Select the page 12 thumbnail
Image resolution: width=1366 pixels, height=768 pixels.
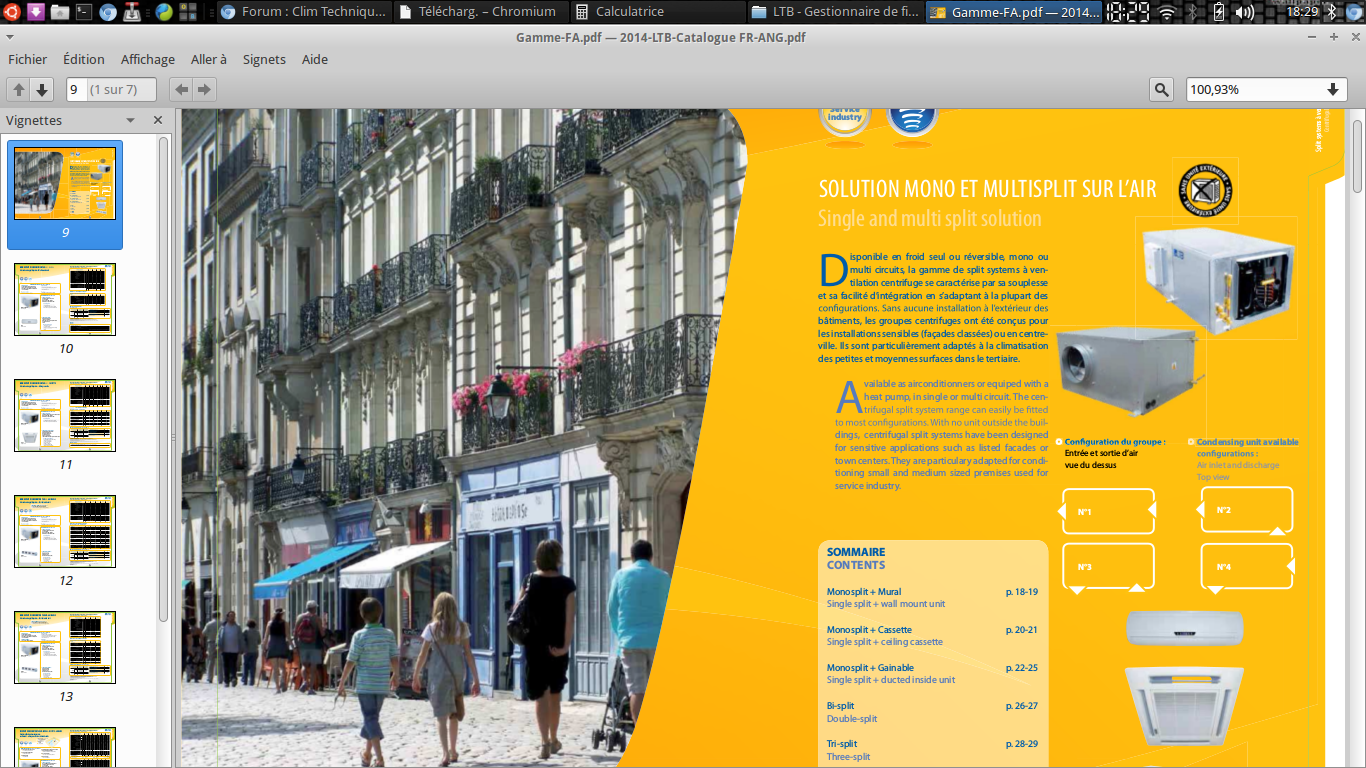pos(65,531)
